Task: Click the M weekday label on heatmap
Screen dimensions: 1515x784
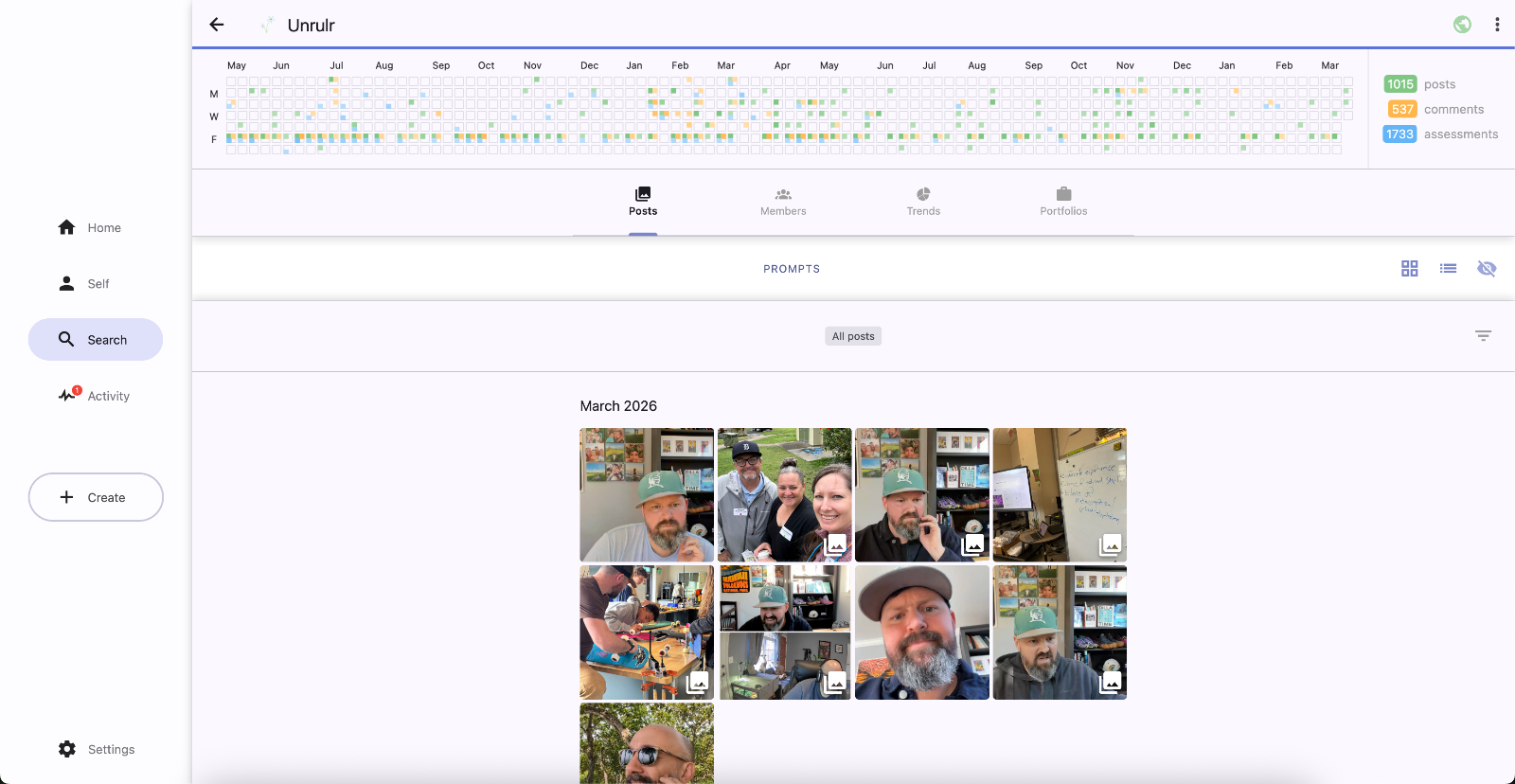Action: pos(214,94)
